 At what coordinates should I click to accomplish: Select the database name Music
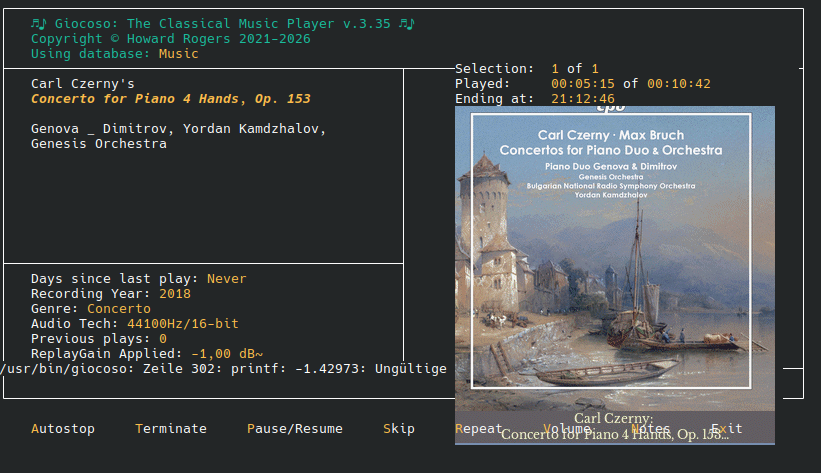(179, 54)
